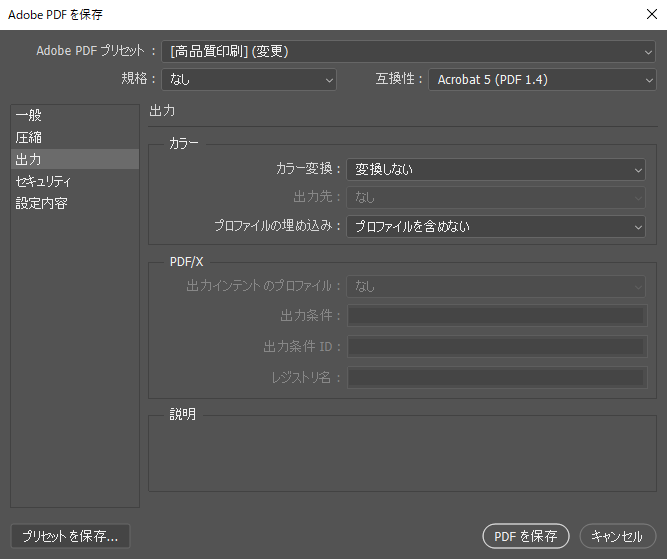
Task: Open the Adobe PDF プリセット dropdown
Action: click(408, 51)
